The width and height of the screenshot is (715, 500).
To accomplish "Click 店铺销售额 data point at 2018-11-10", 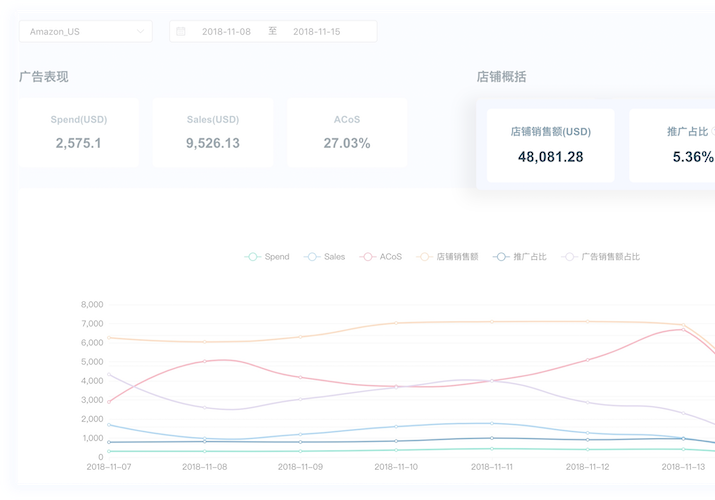I will 396,323.
